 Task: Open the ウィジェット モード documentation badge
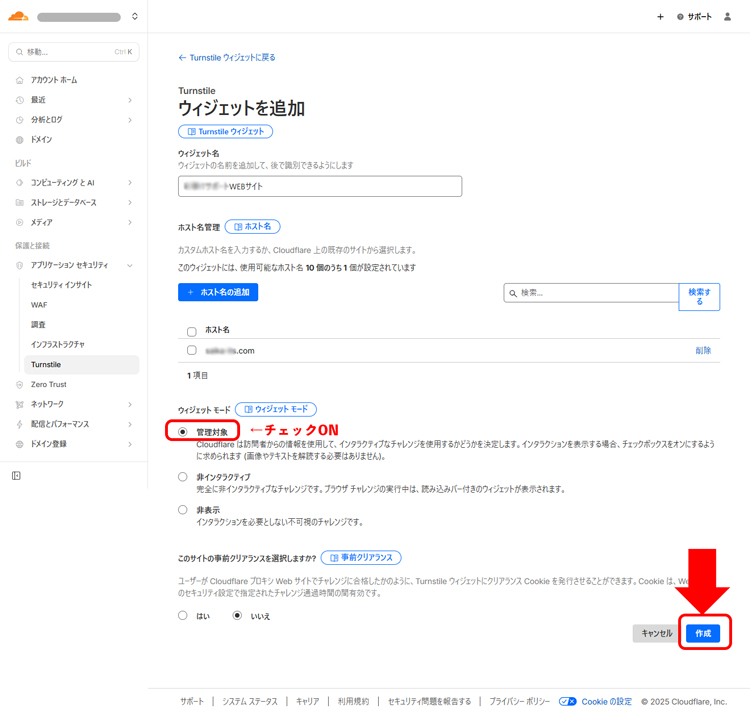point(276,409)
